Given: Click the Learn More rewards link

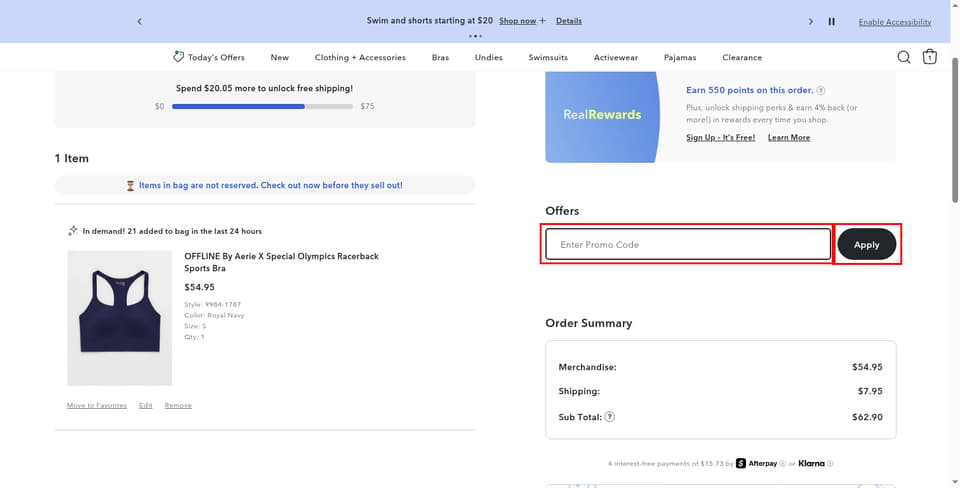Looking at the screenshot, I should click(x=789, y=138).
